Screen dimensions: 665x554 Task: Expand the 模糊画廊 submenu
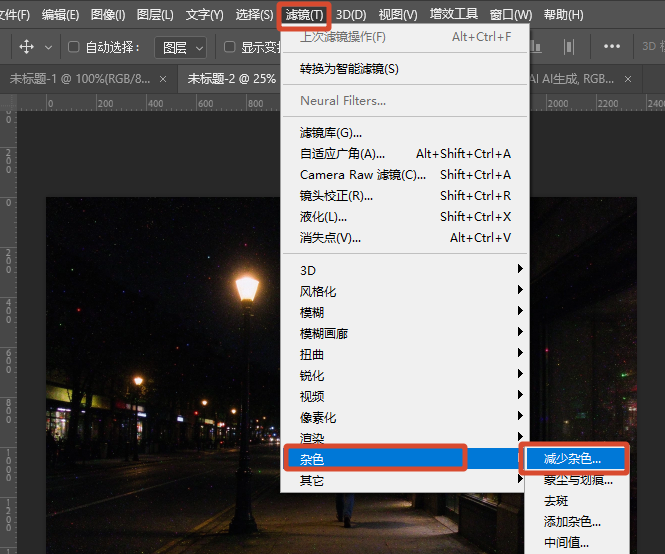[405, 333]
